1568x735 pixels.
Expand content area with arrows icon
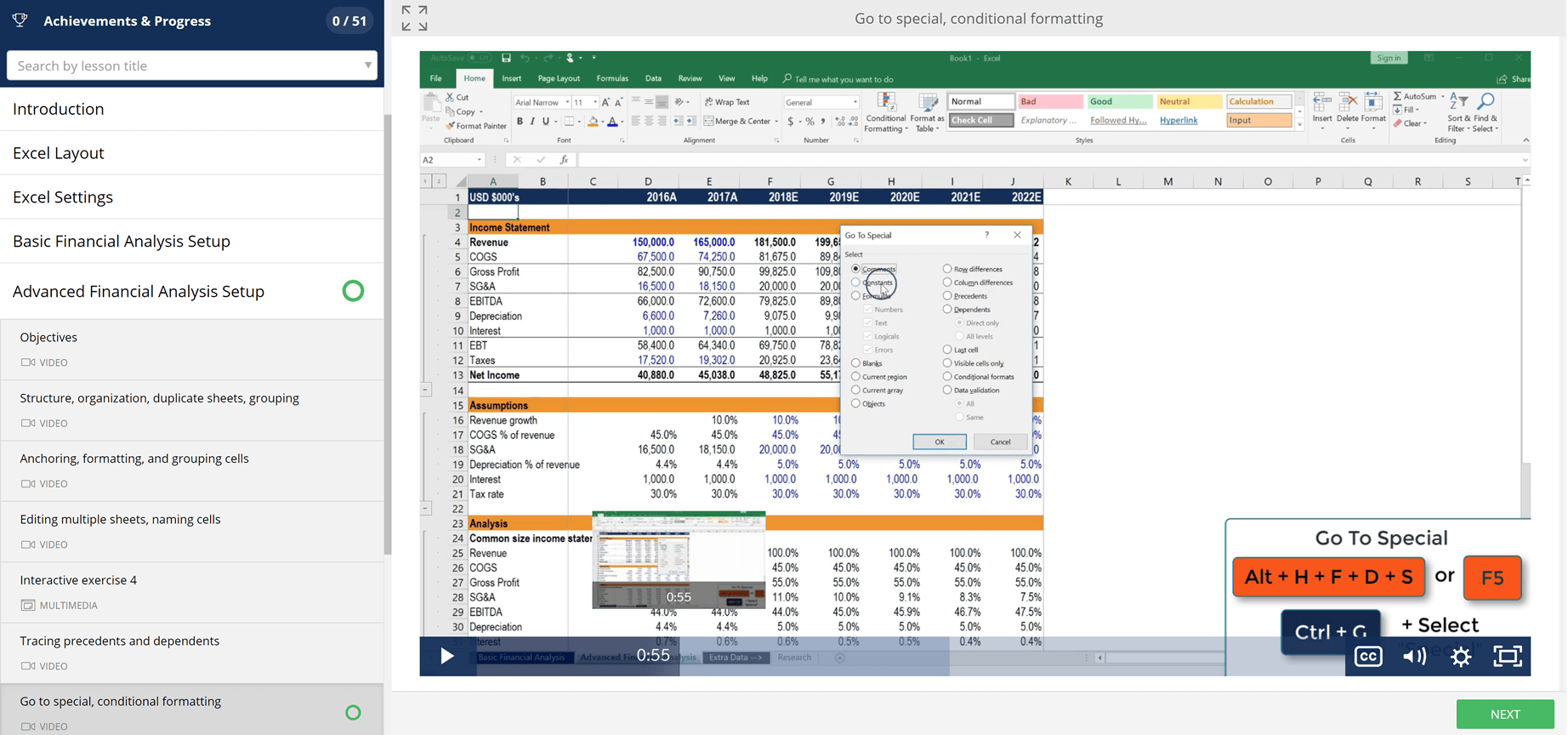(414, 18)
